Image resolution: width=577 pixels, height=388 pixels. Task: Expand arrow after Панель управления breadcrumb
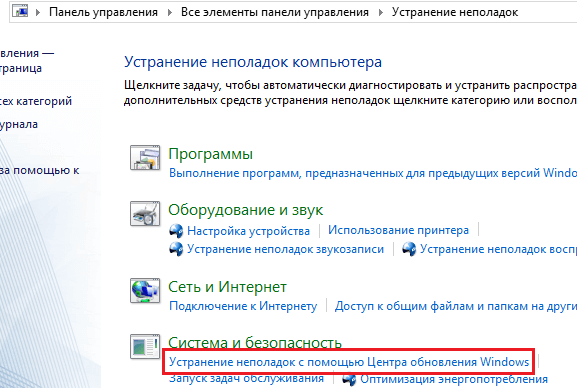170,12
